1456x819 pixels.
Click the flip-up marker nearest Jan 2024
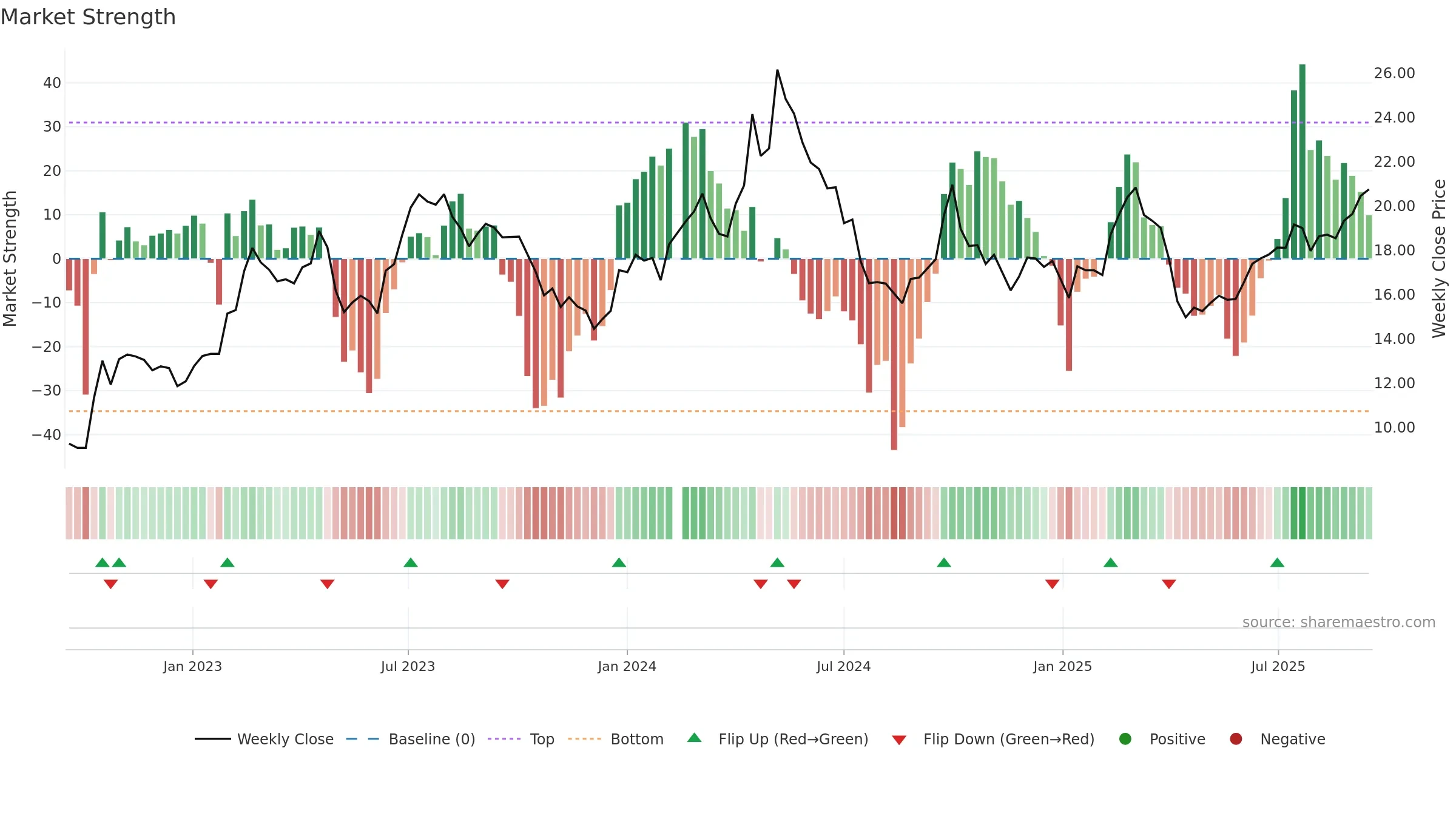coord(619,562)
